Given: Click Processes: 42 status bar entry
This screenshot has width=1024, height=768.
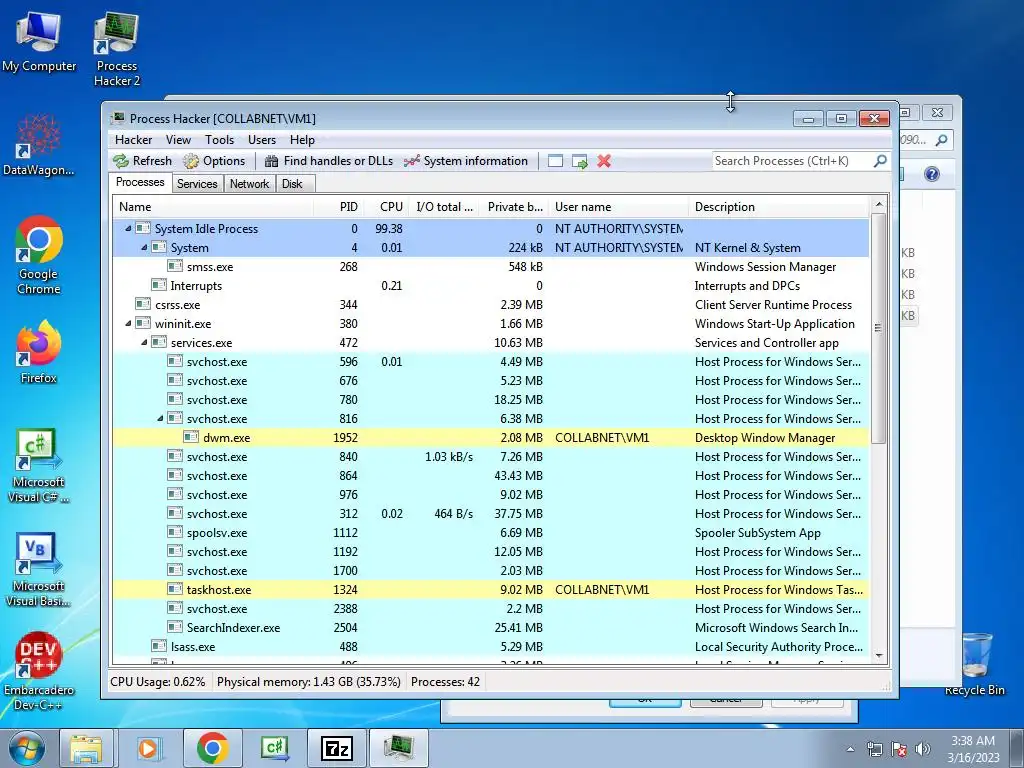Looking at the screenshot, I should [445, 682].
